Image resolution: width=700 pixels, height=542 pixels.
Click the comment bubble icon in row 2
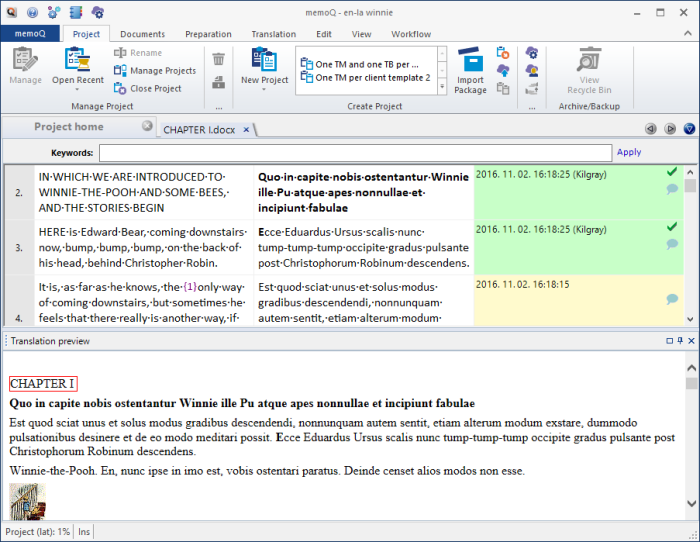[672, 189]
